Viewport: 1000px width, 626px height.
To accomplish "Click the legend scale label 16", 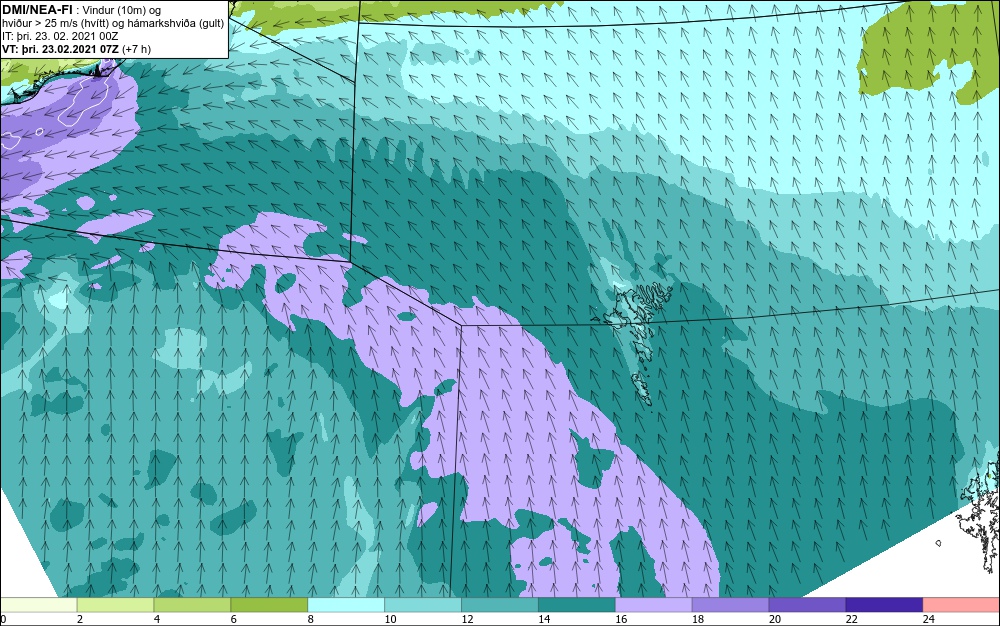I will (x=621, y=619).
